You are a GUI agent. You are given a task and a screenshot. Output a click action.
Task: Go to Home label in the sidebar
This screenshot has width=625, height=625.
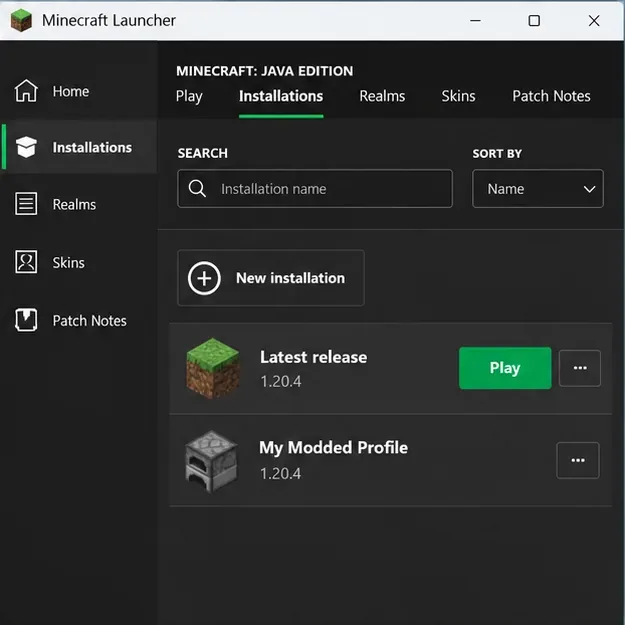[x=71, y=91]
